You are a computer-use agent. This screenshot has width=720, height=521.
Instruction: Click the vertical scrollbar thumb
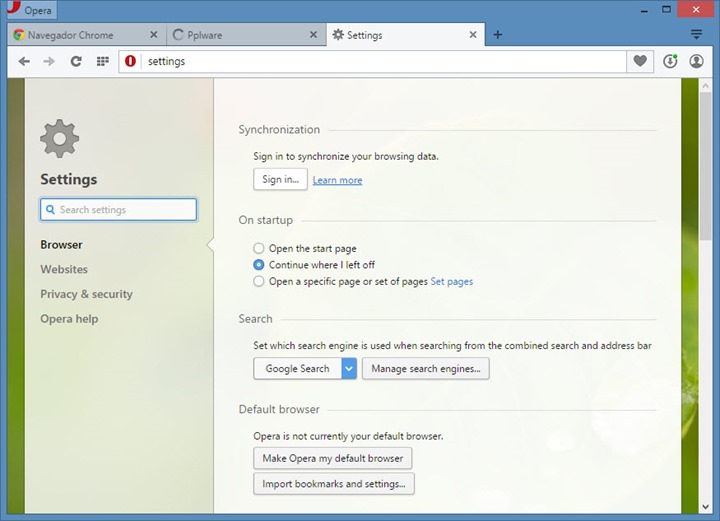pyautogui.click(x=706, y=165)
